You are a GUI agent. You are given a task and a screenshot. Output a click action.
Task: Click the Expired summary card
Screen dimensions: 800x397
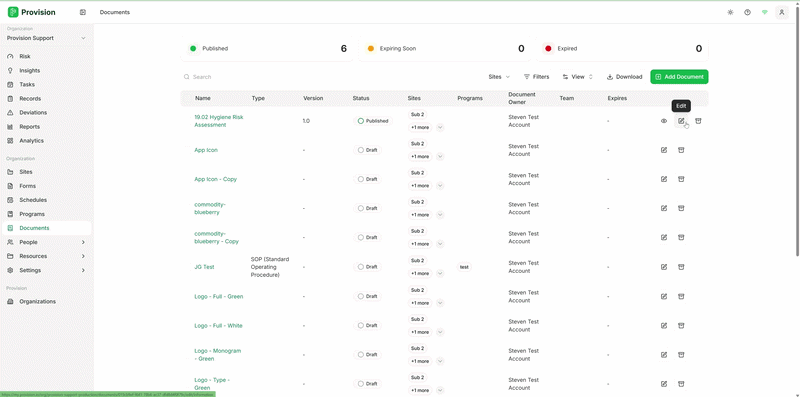(x=622, y=48)
